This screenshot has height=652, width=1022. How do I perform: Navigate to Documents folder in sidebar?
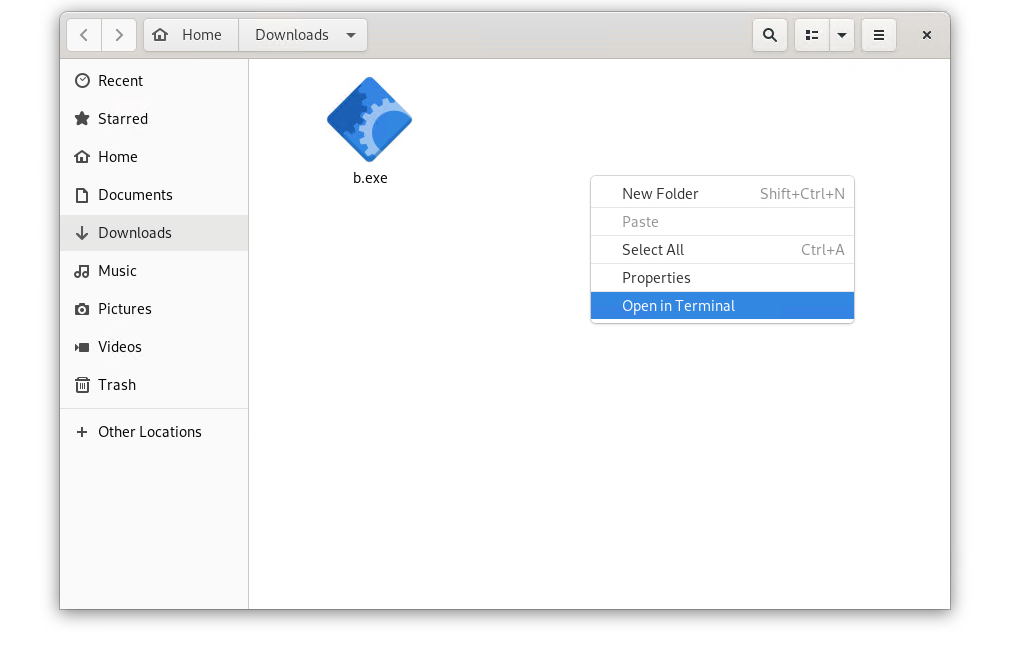pos(135,195)
